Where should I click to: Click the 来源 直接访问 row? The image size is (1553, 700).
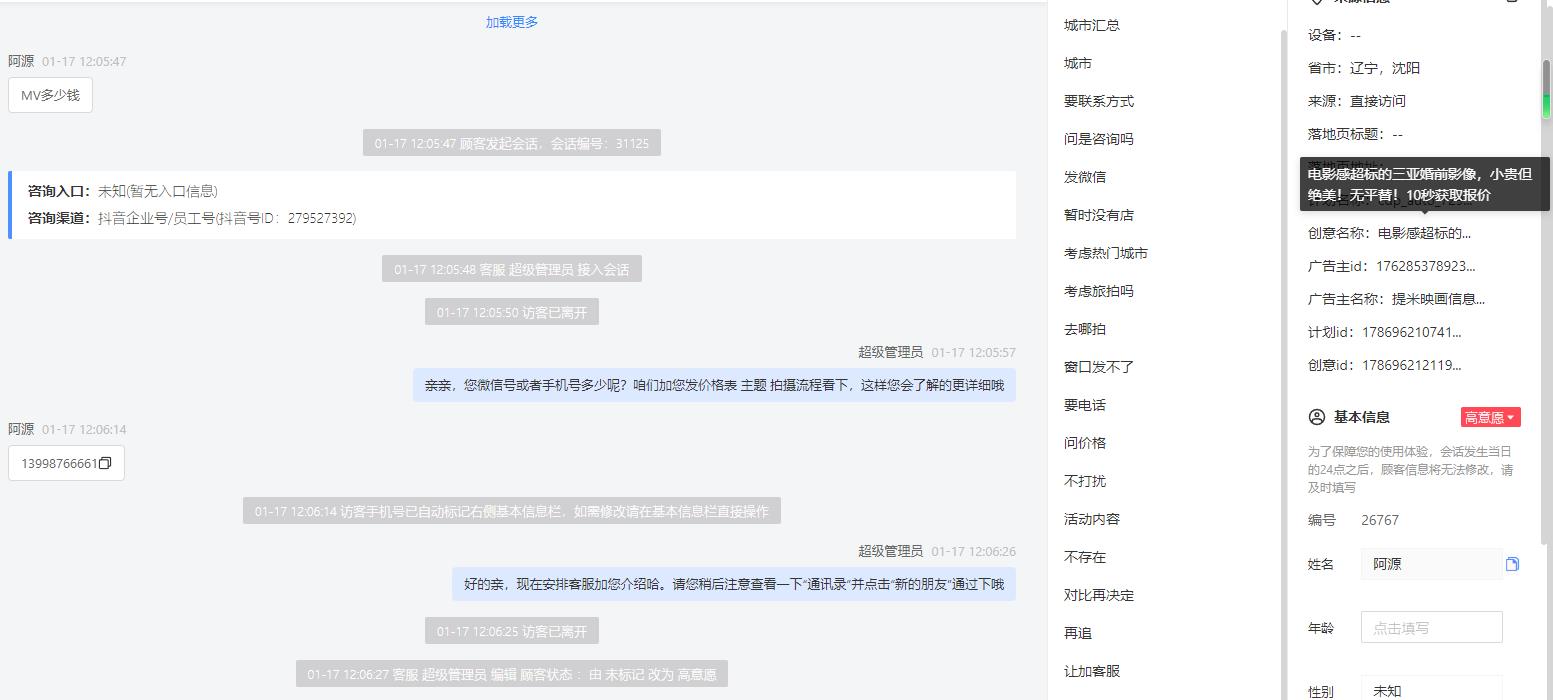click(1357, 101)
